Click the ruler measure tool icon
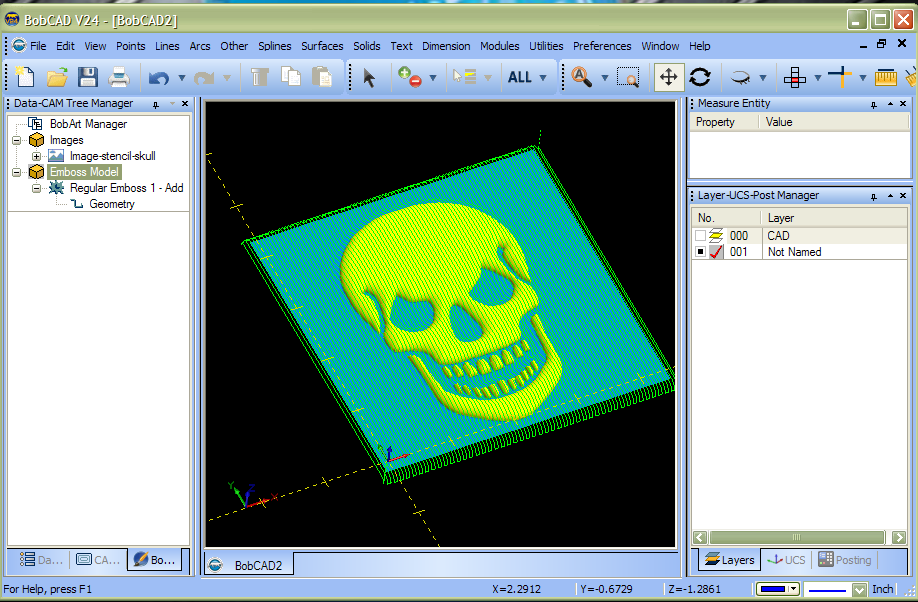Viewport: 918px width, 602px height. (x=885, y=77)
